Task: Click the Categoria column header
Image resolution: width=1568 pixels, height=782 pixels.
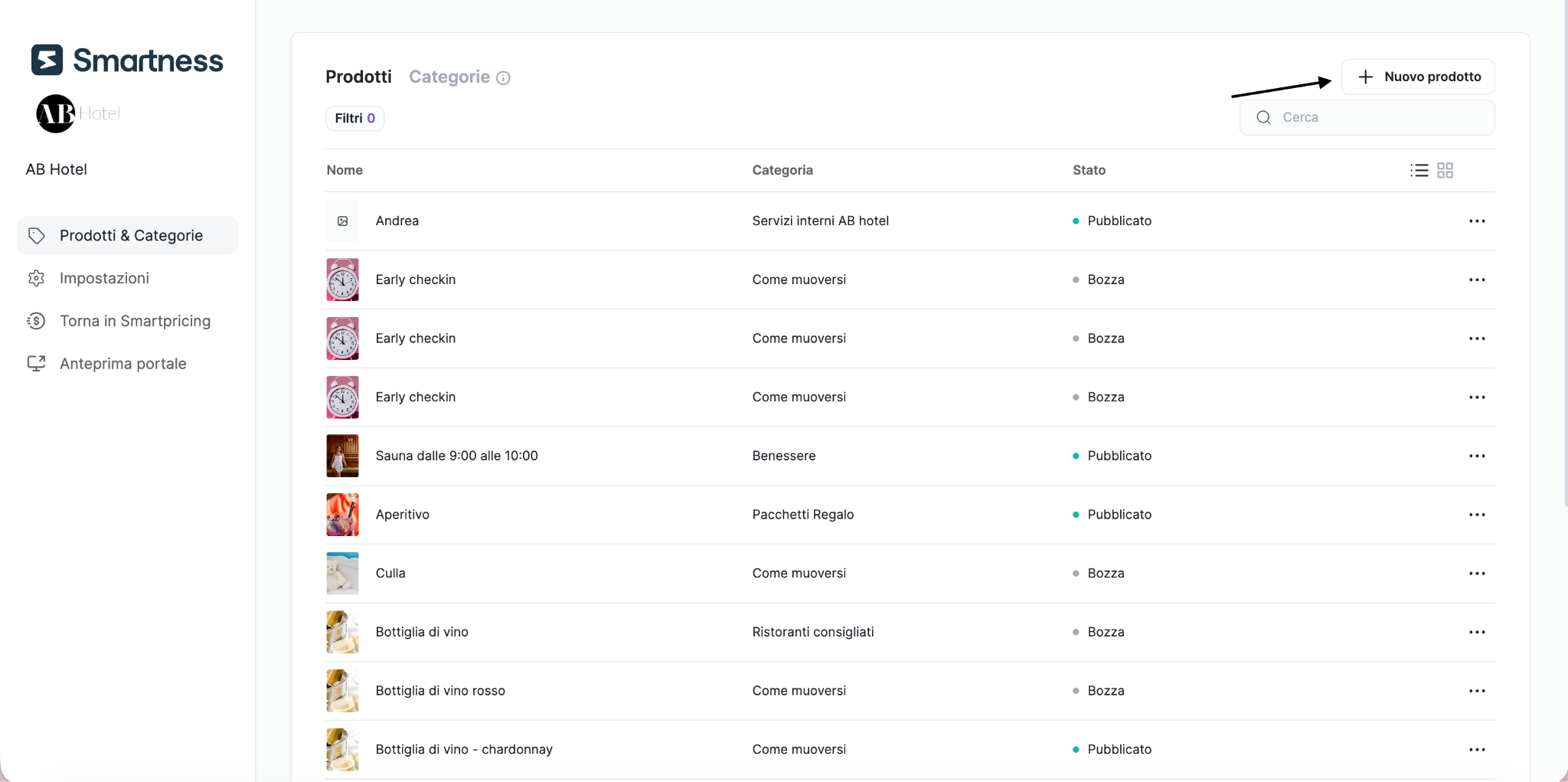Action: (782, 170)
